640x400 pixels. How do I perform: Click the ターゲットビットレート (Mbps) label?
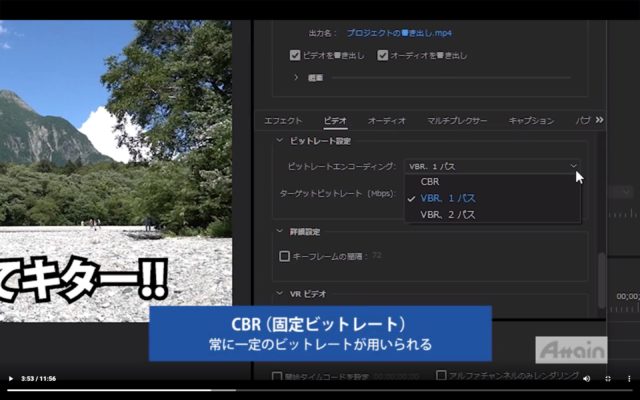(x=338, y=193)
